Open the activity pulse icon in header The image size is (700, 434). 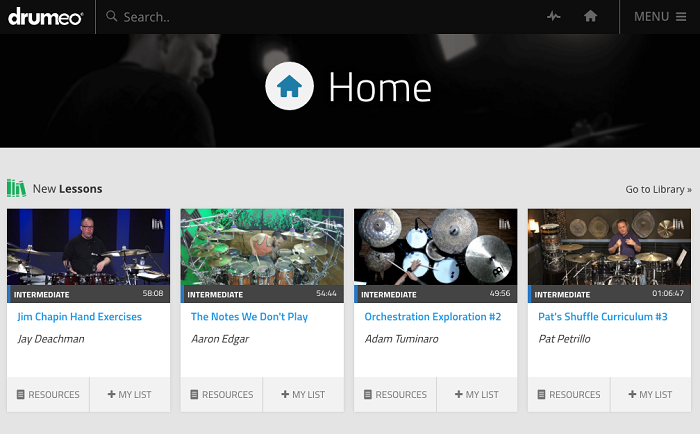(554, 17)
